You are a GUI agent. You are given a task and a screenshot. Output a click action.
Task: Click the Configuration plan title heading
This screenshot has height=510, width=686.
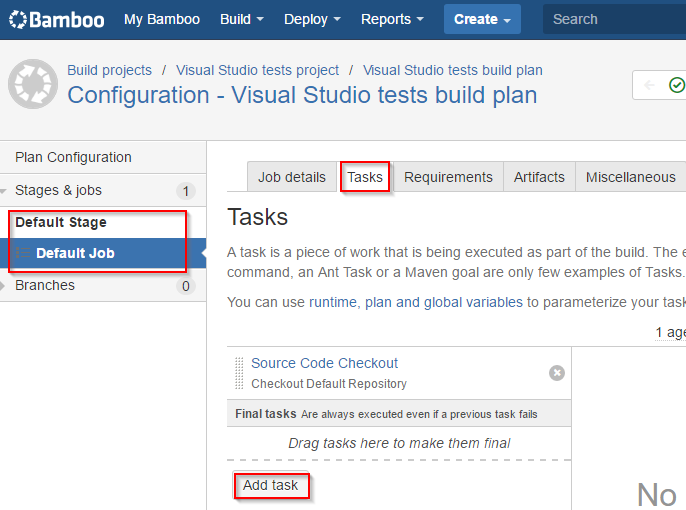[302, 95]
